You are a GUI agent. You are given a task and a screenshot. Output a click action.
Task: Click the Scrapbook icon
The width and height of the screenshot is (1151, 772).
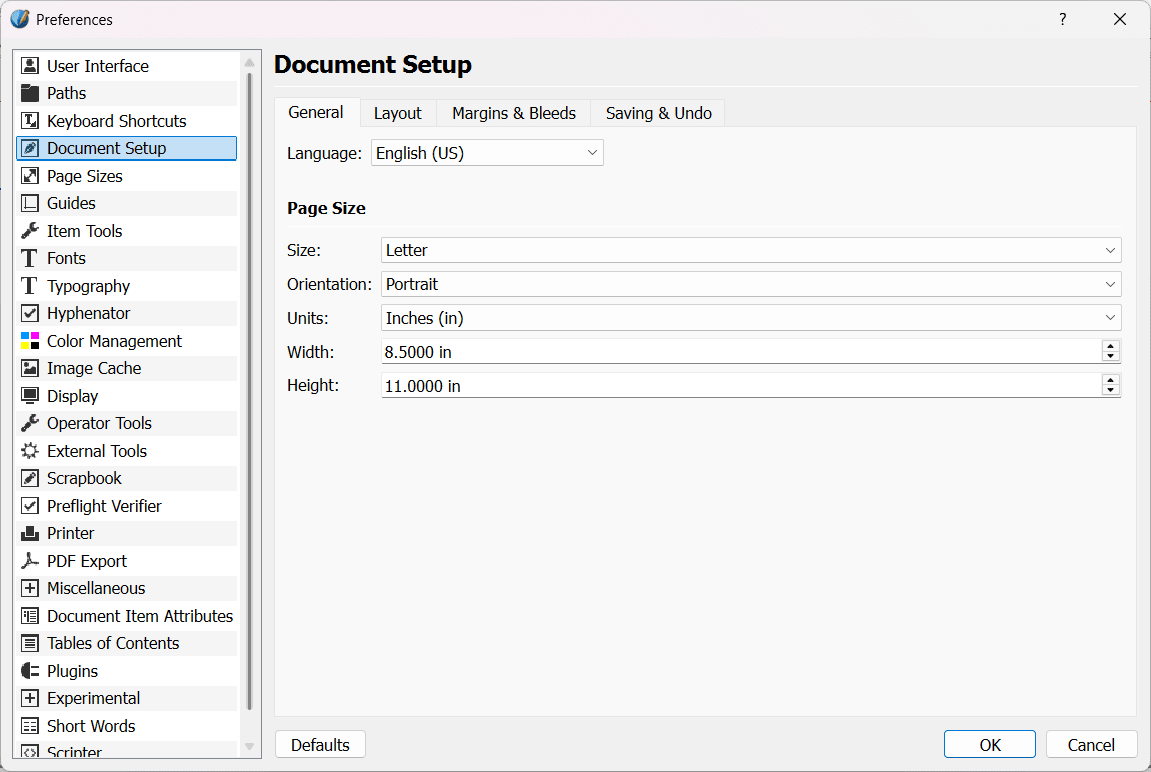tap(30, 478)
